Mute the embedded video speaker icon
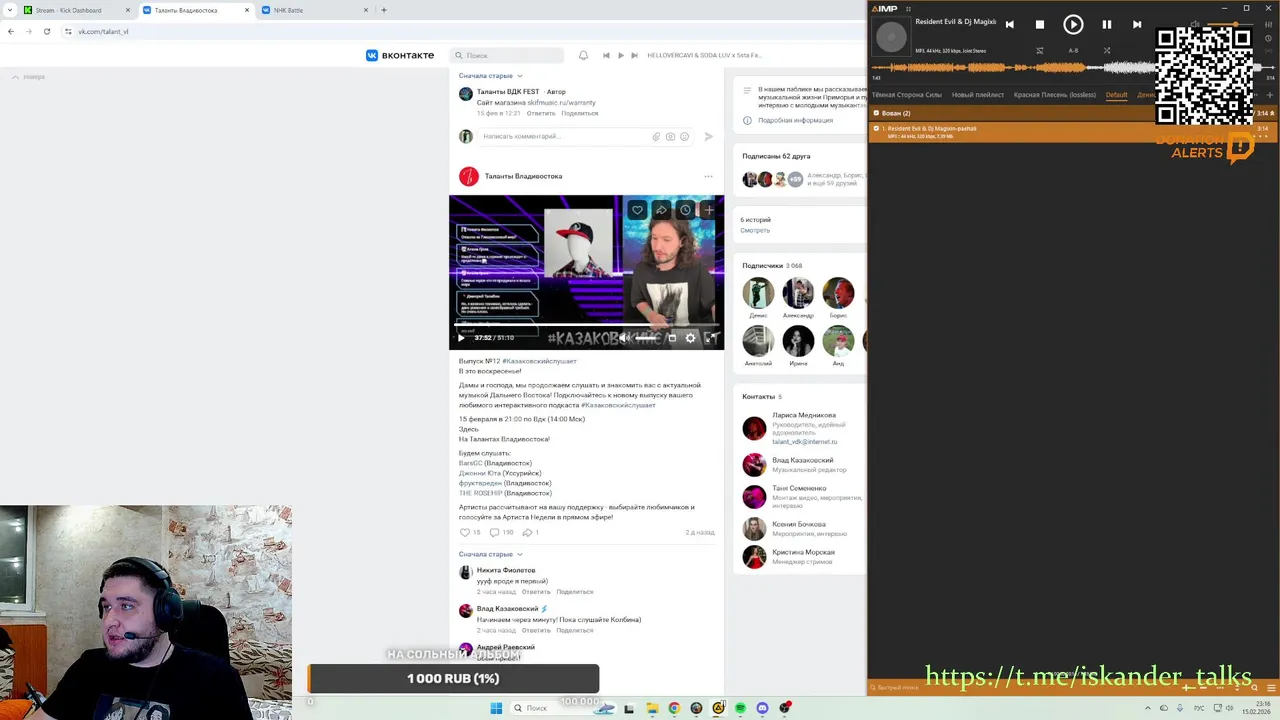The width and height of the screenshot is (1280, 720). click(x=624, y=338)
